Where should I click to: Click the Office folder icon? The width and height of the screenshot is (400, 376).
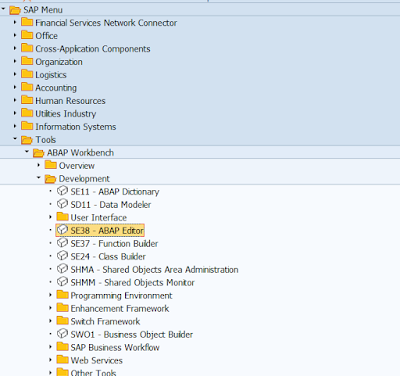pyautogui.click(x=27, y=35)
